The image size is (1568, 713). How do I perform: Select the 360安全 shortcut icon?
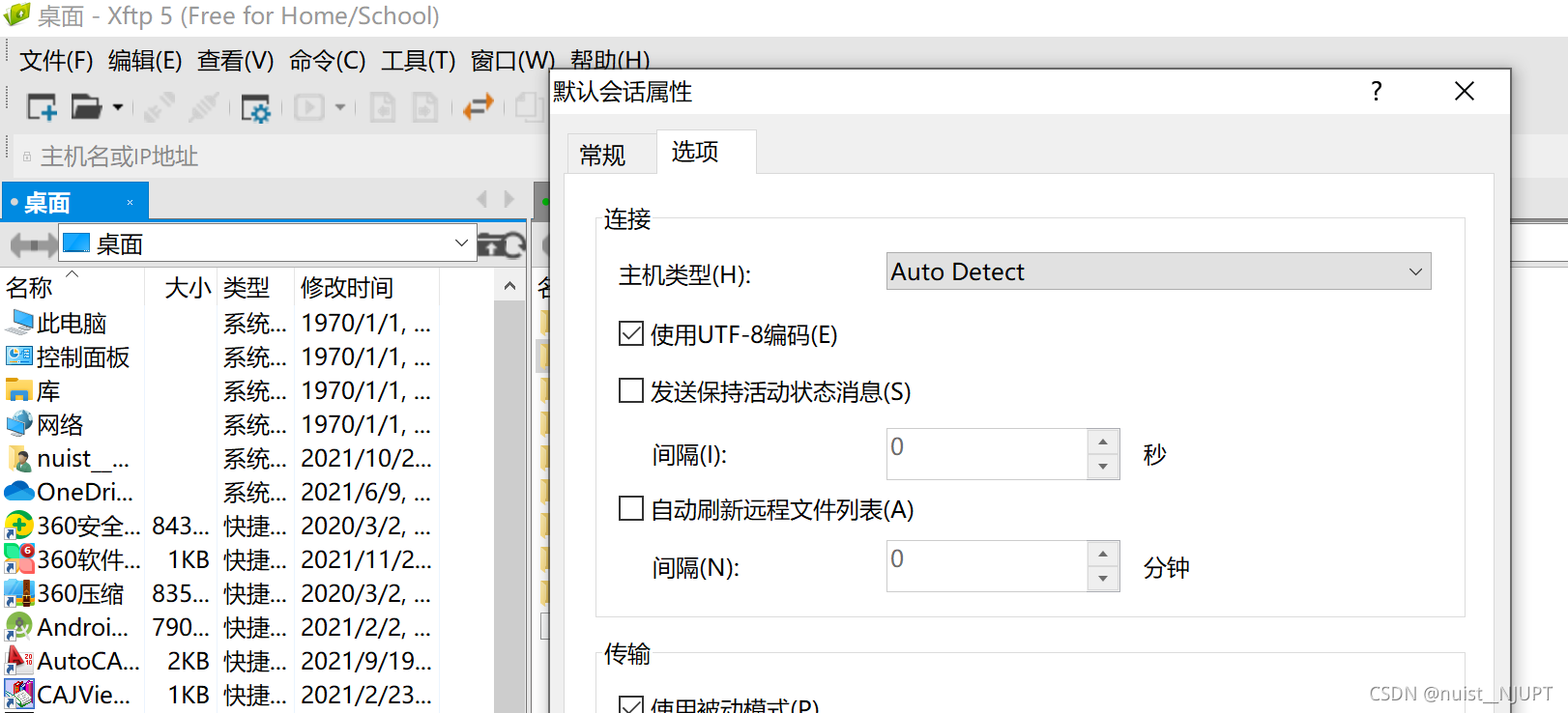click(x=19, y=526)
